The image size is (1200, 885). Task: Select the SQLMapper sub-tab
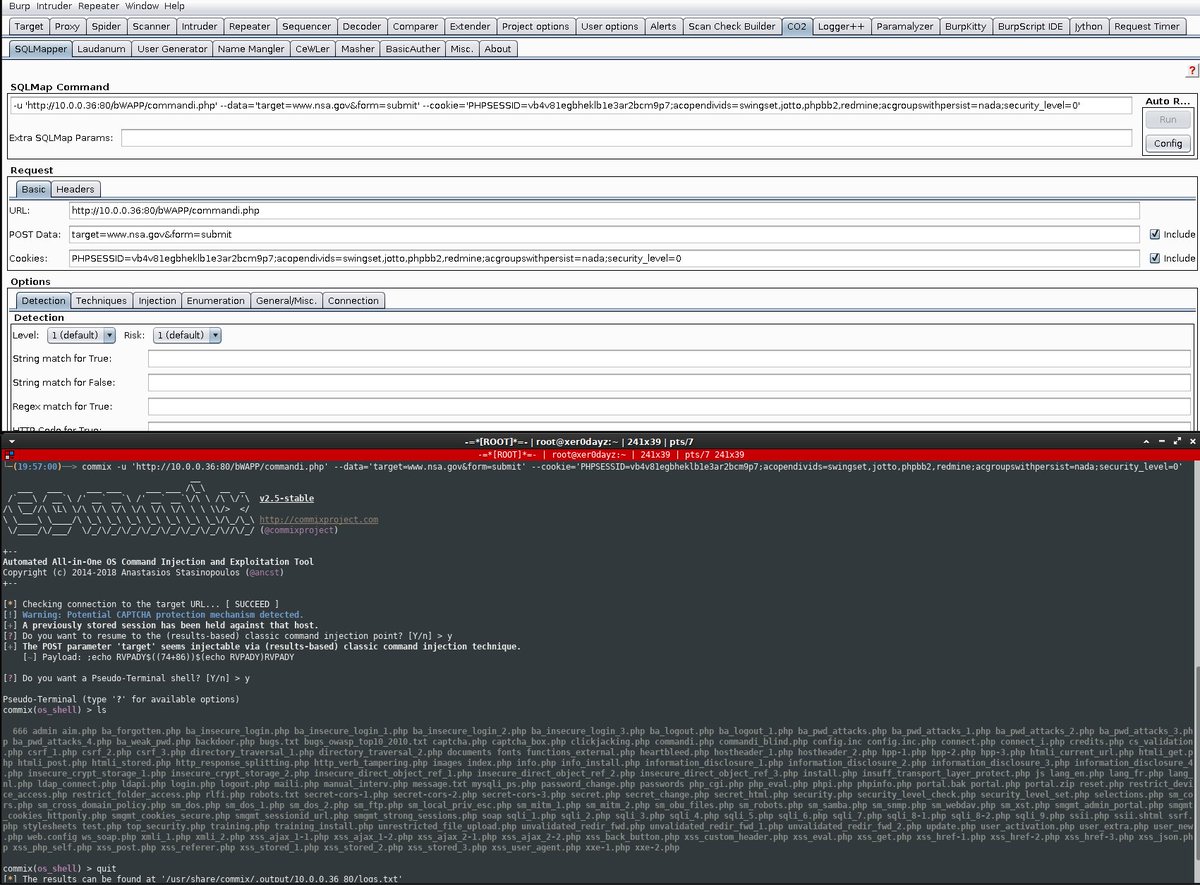pyautogui.click(x=40, y=48)
